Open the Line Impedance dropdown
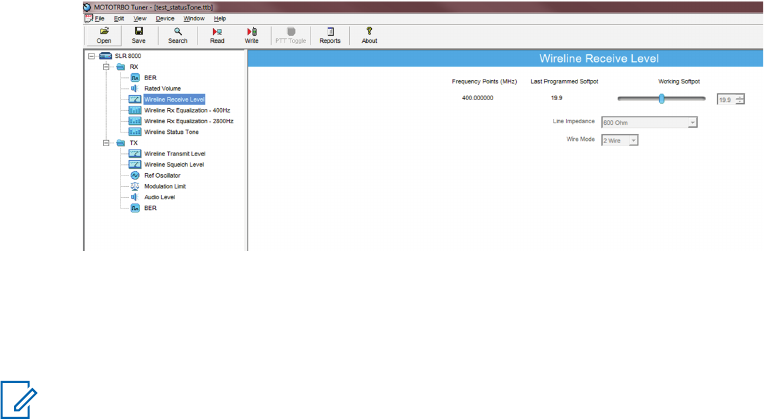Image resolution: width=764 pixels, height=419 pixels. coord(692,122)
